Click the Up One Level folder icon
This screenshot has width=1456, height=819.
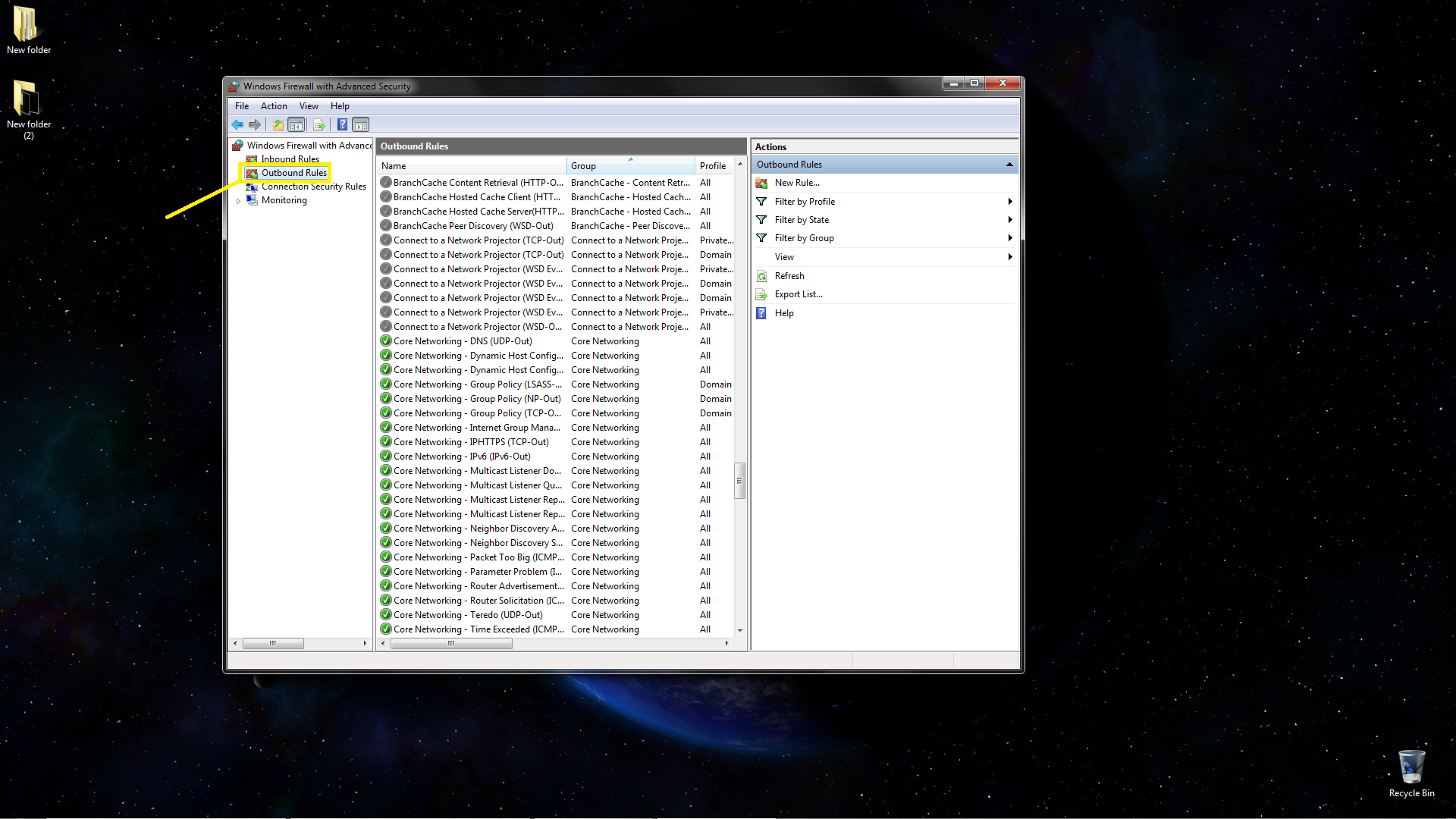[x=278, y=125]
